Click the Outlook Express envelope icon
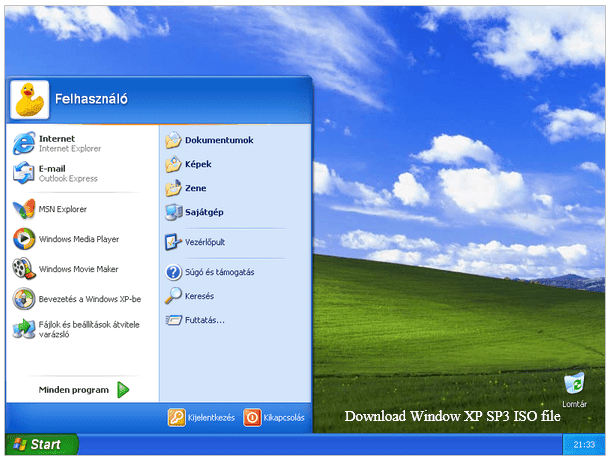Image resolution: width=611 pixels, height=464 pixels. pyautogui.click(x=24, y=173)
